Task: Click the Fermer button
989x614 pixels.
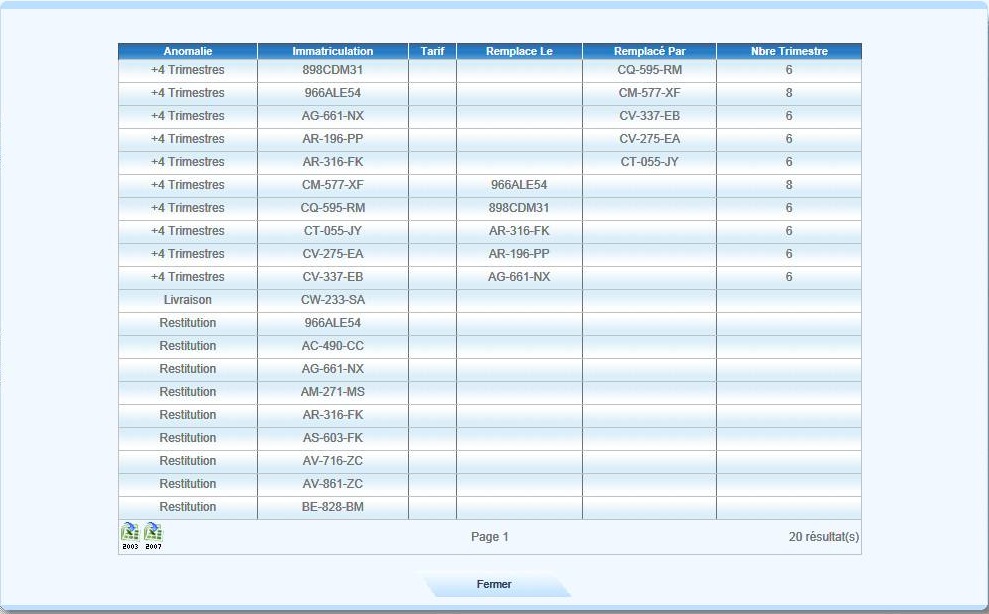Action: pyautogui.click(x=494, y=585)
